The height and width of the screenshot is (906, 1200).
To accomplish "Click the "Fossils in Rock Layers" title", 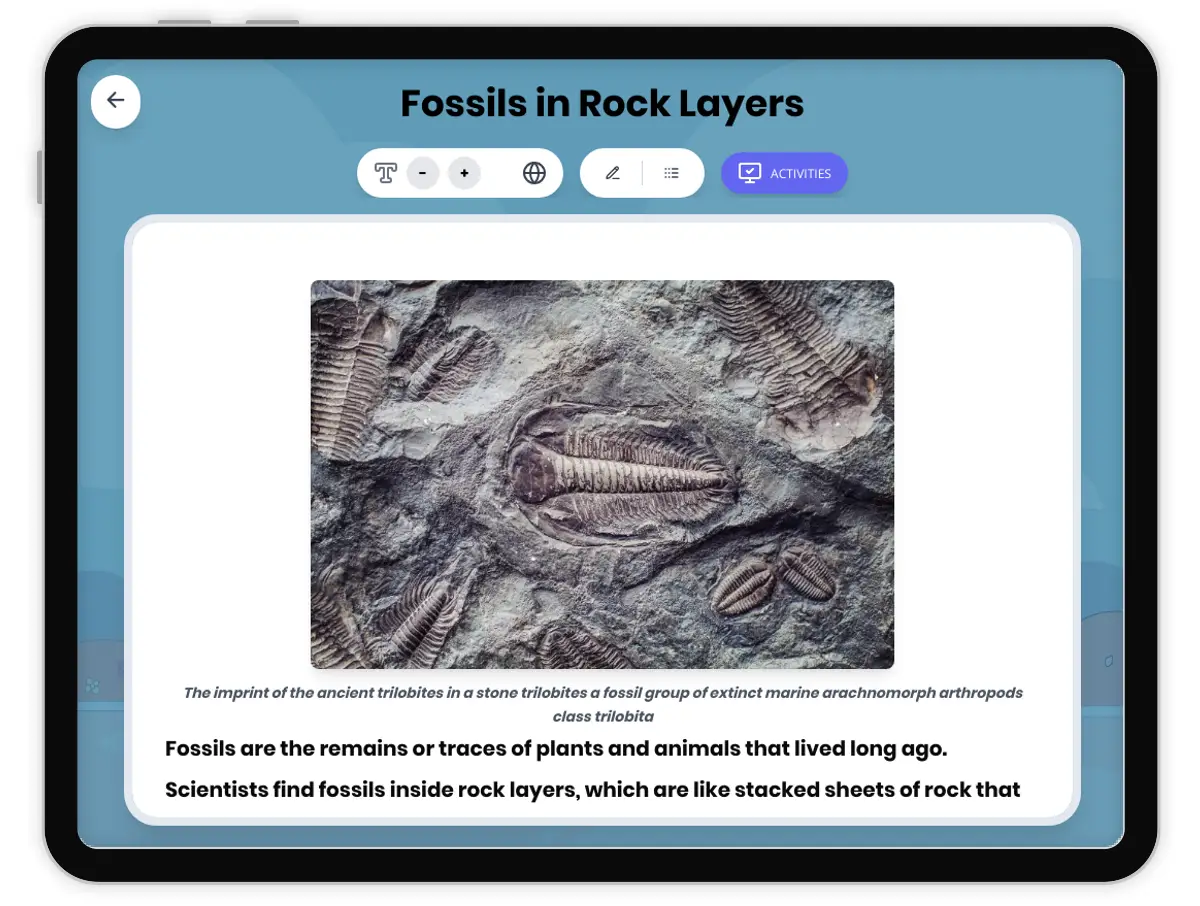I will (602, 104).
